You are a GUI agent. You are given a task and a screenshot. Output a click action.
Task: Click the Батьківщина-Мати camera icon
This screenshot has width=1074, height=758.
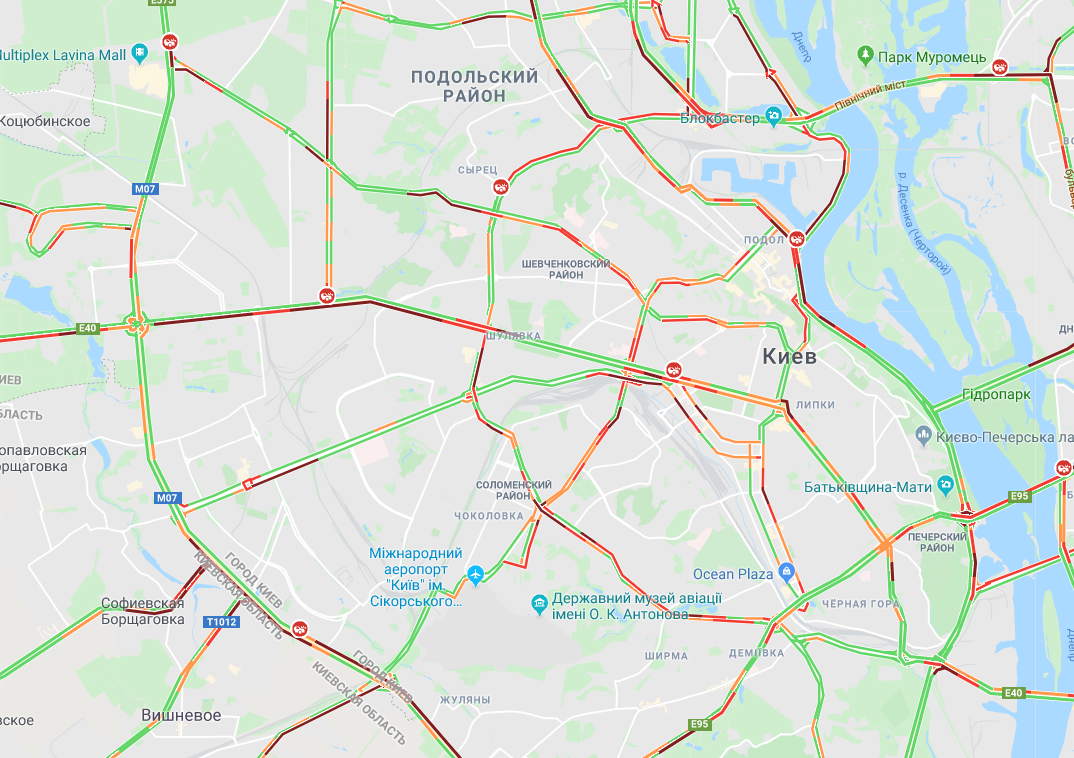coord(946,485)
